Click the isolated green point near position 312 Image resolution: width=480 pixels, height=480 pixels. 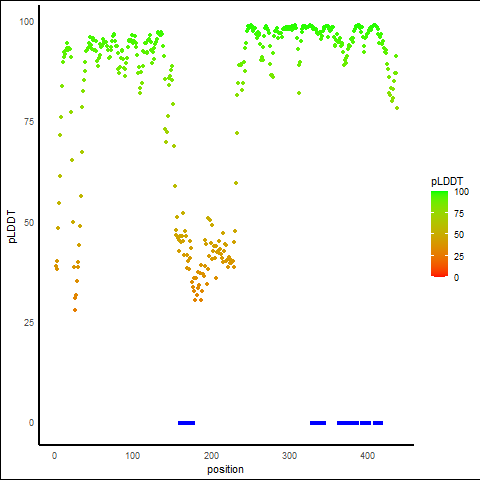(299, 93)
